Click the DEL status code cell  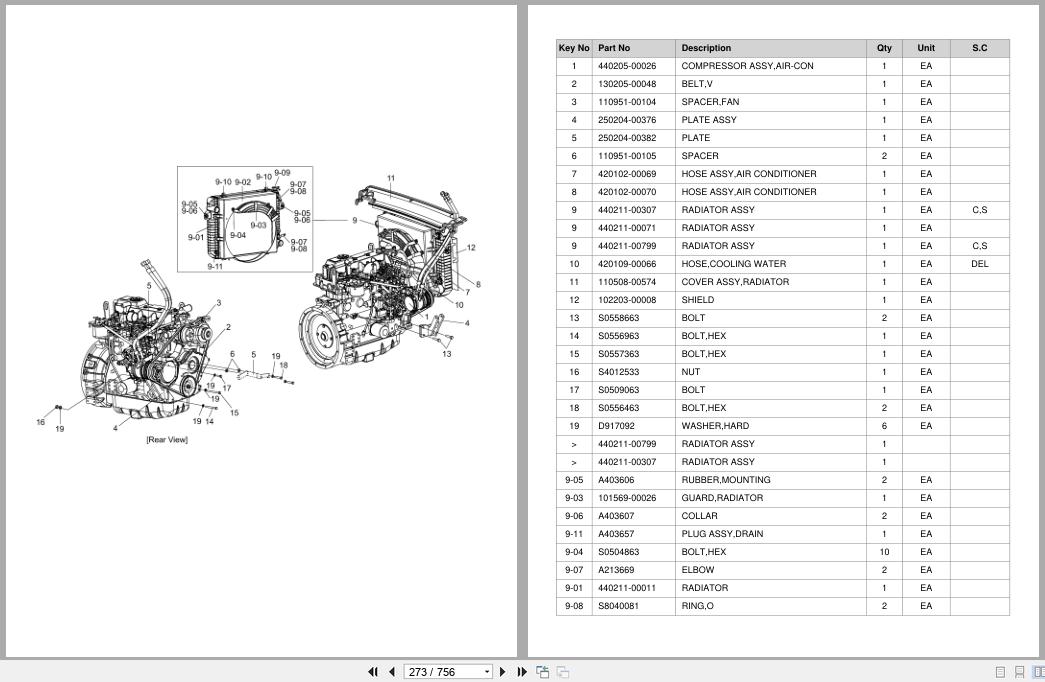click(980, 264)
